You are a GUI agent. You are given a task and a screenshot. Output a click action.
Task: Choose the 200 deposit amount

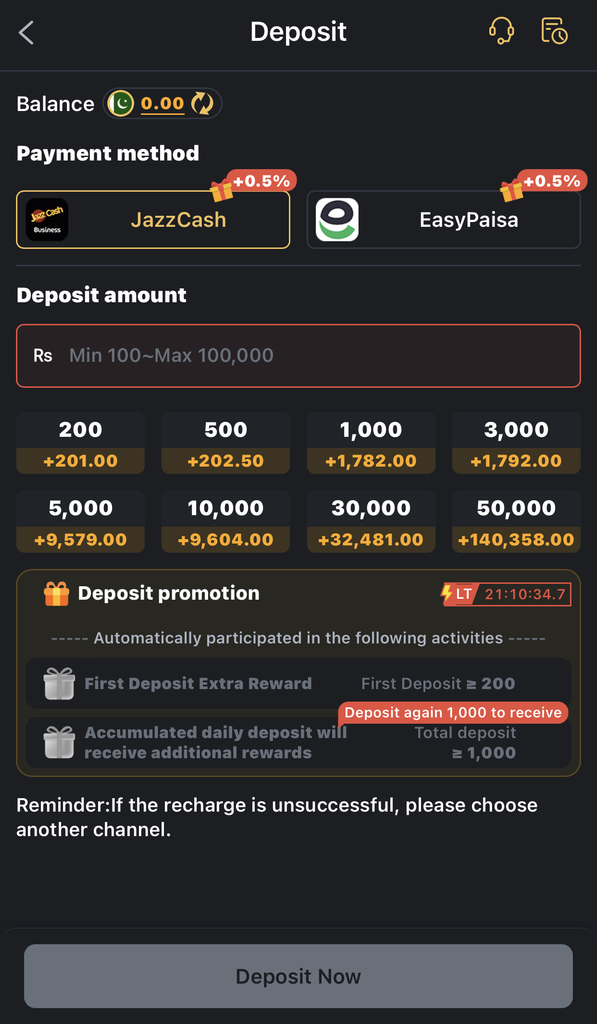tap(80, 443)
